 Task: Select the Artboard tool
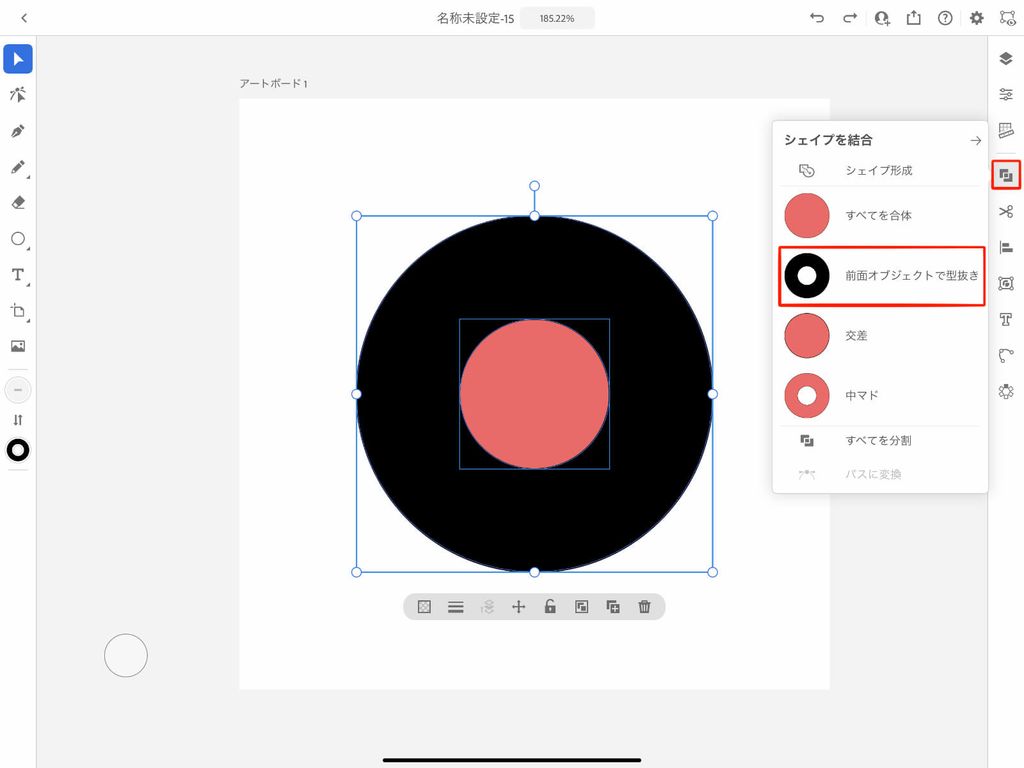pos(18,310)
